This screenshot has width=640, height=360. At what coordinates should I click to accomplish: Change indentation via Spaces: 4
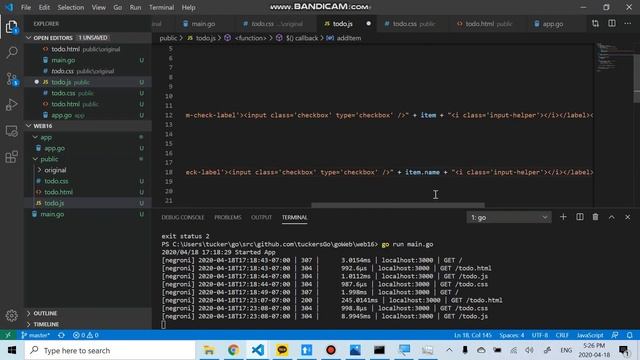coord(511,335)
